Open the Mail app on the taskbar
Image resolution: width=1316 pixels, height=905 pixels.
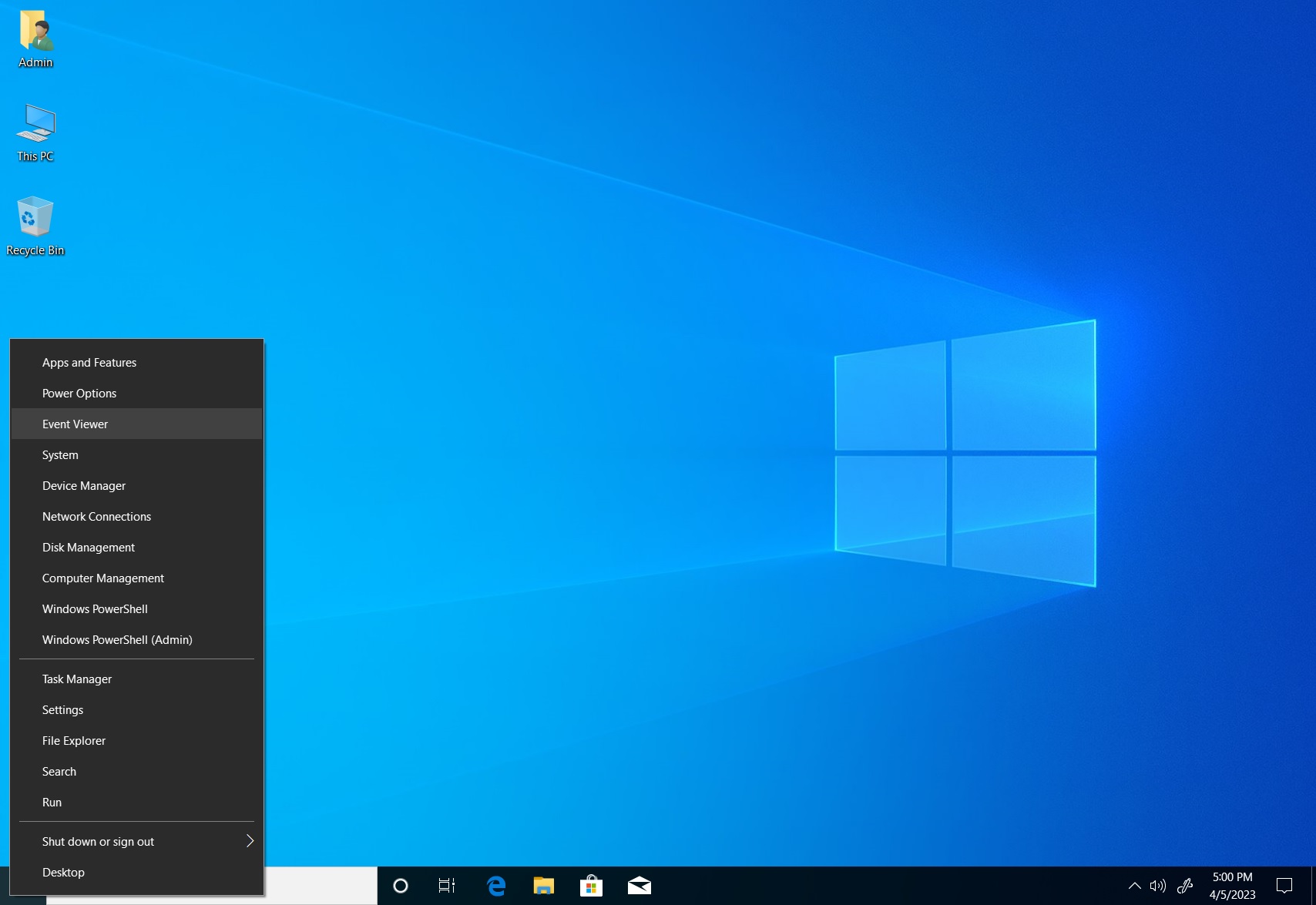tap(640, 886)
